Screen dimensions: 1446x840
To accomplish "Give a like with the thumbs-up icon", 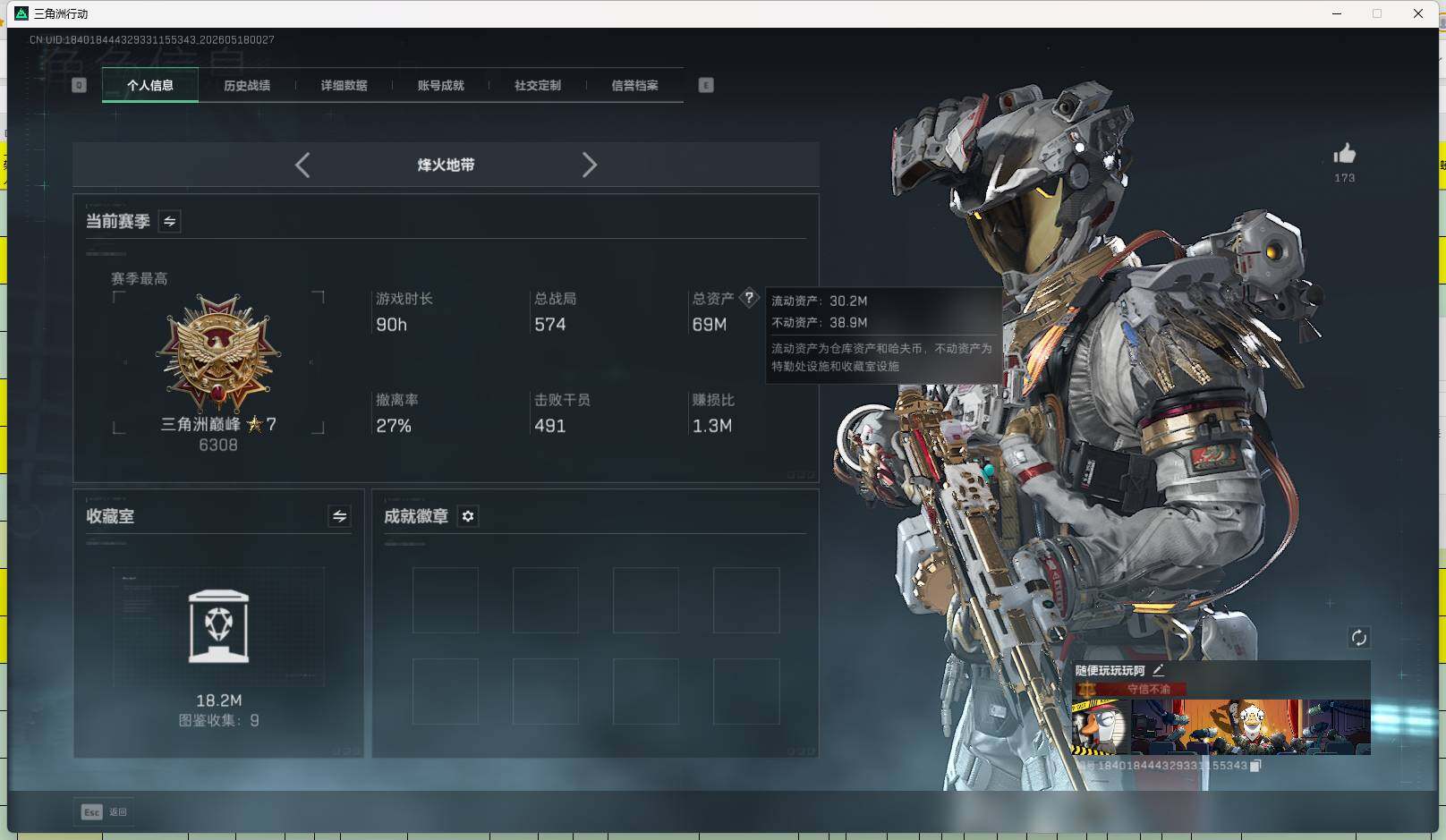I will point(1344,154).
